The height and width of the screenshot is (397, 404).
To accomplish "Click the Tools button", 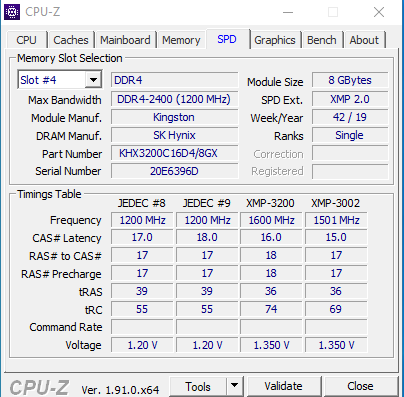I will tap(198, 387).
